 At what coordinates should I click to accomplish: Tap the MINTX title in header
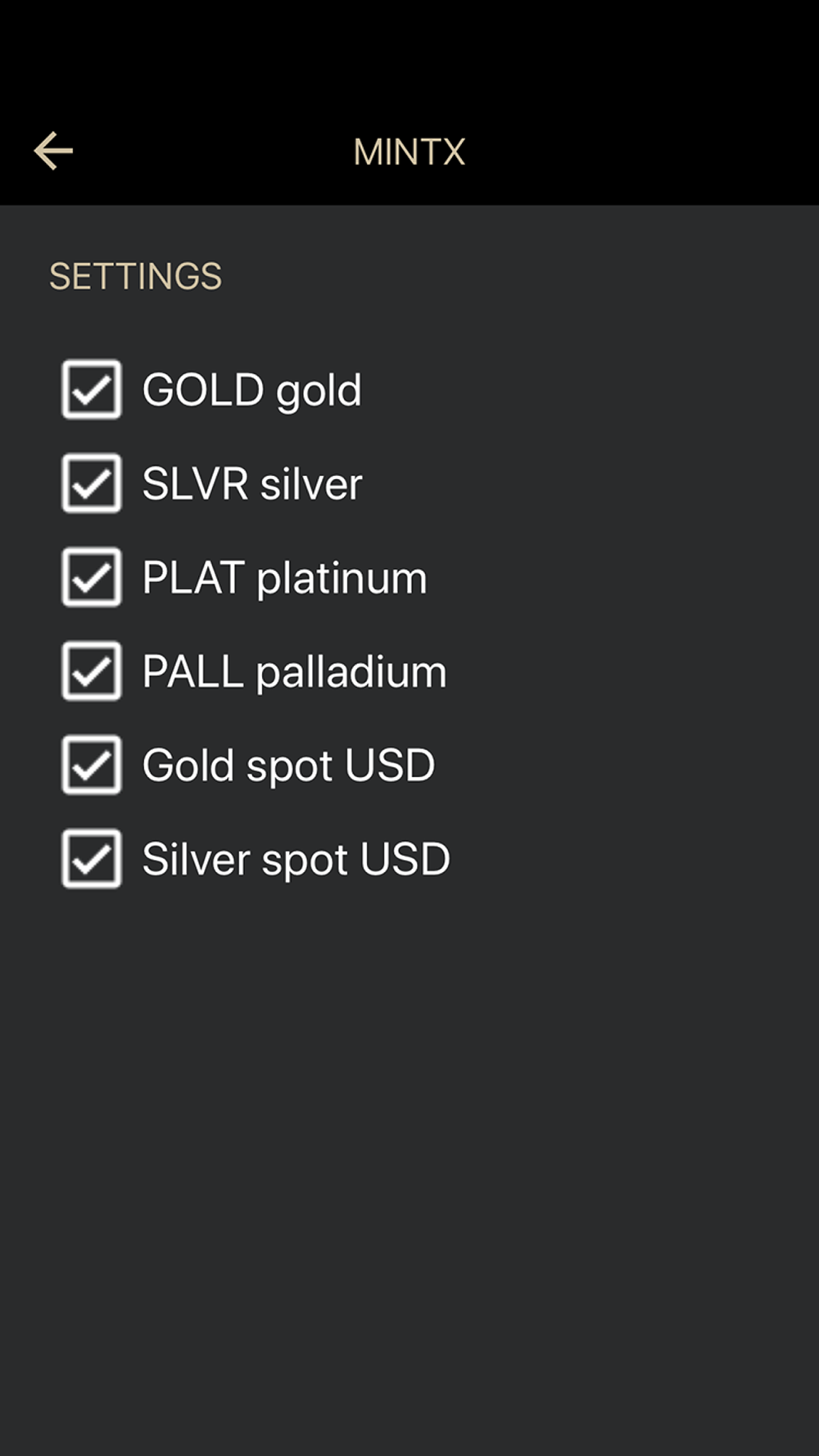(409, 152)
